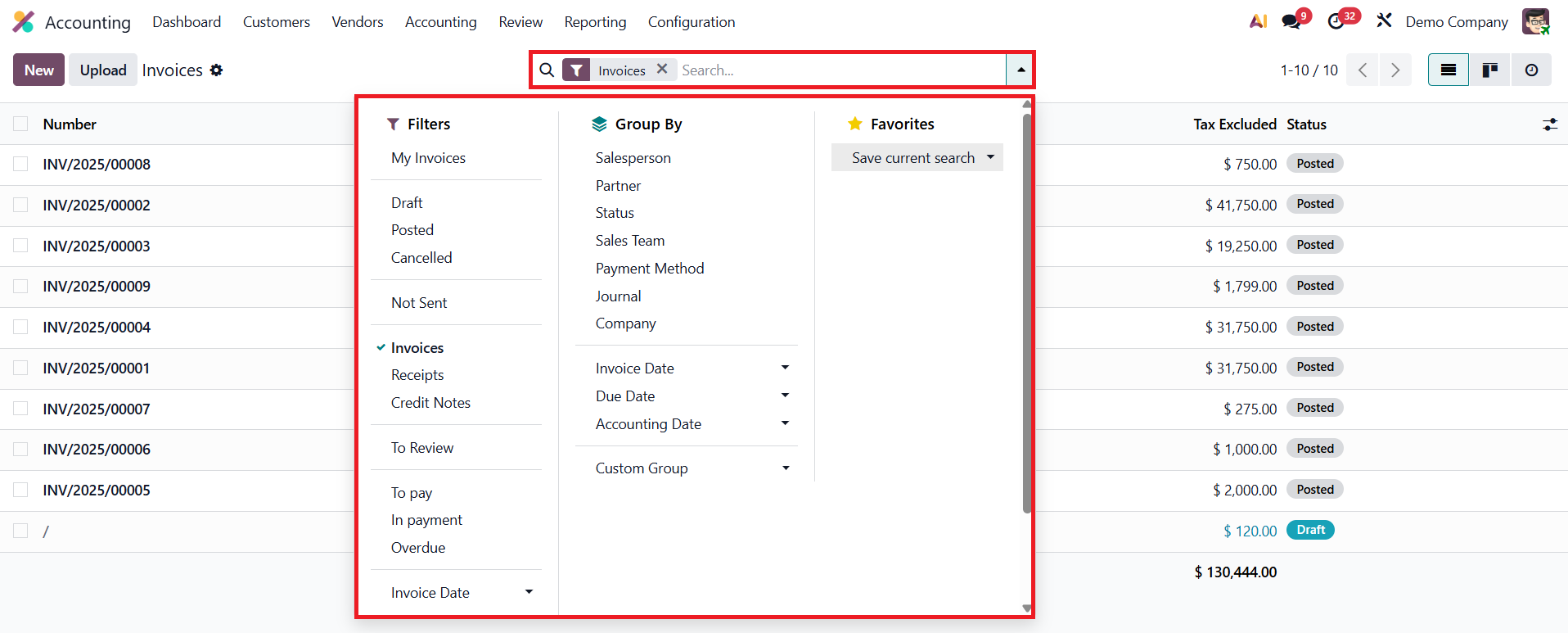Open the Reporting menu
1568x633 pixels.
pos(595,22)
